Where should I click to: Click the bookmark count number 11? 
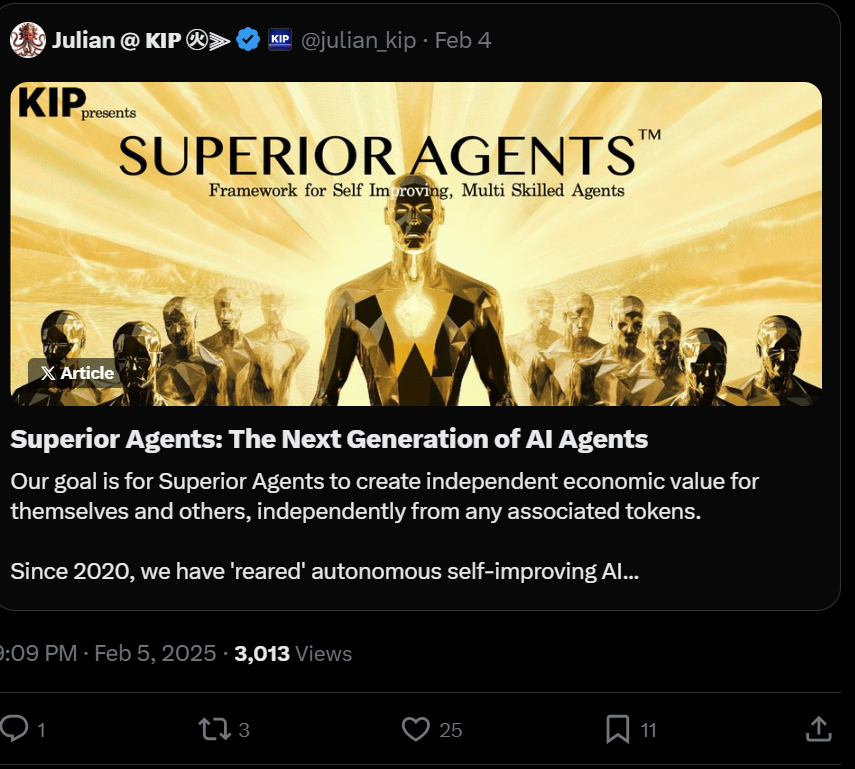tap(648, 730)
